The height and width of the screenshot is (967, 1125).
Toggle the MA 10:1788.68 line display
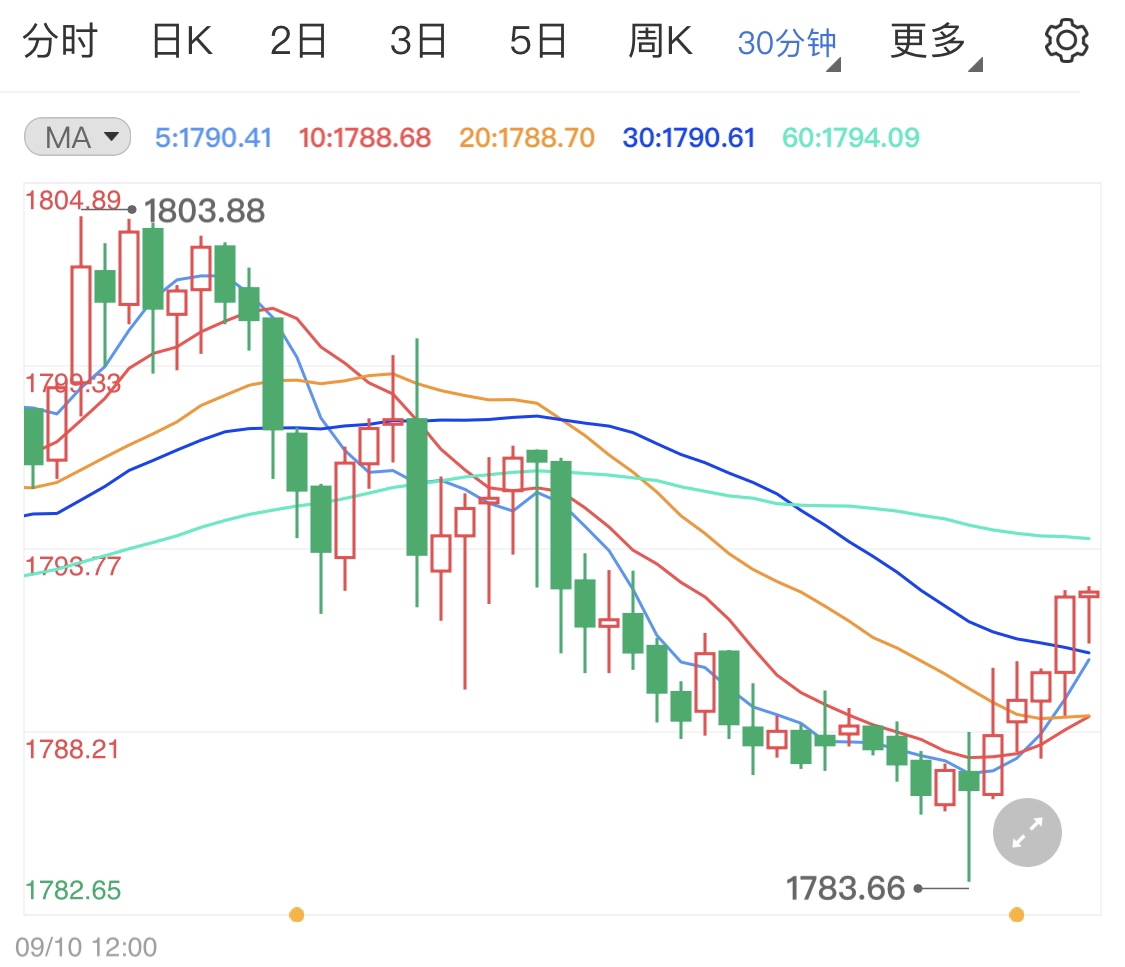tap(367, 137)
